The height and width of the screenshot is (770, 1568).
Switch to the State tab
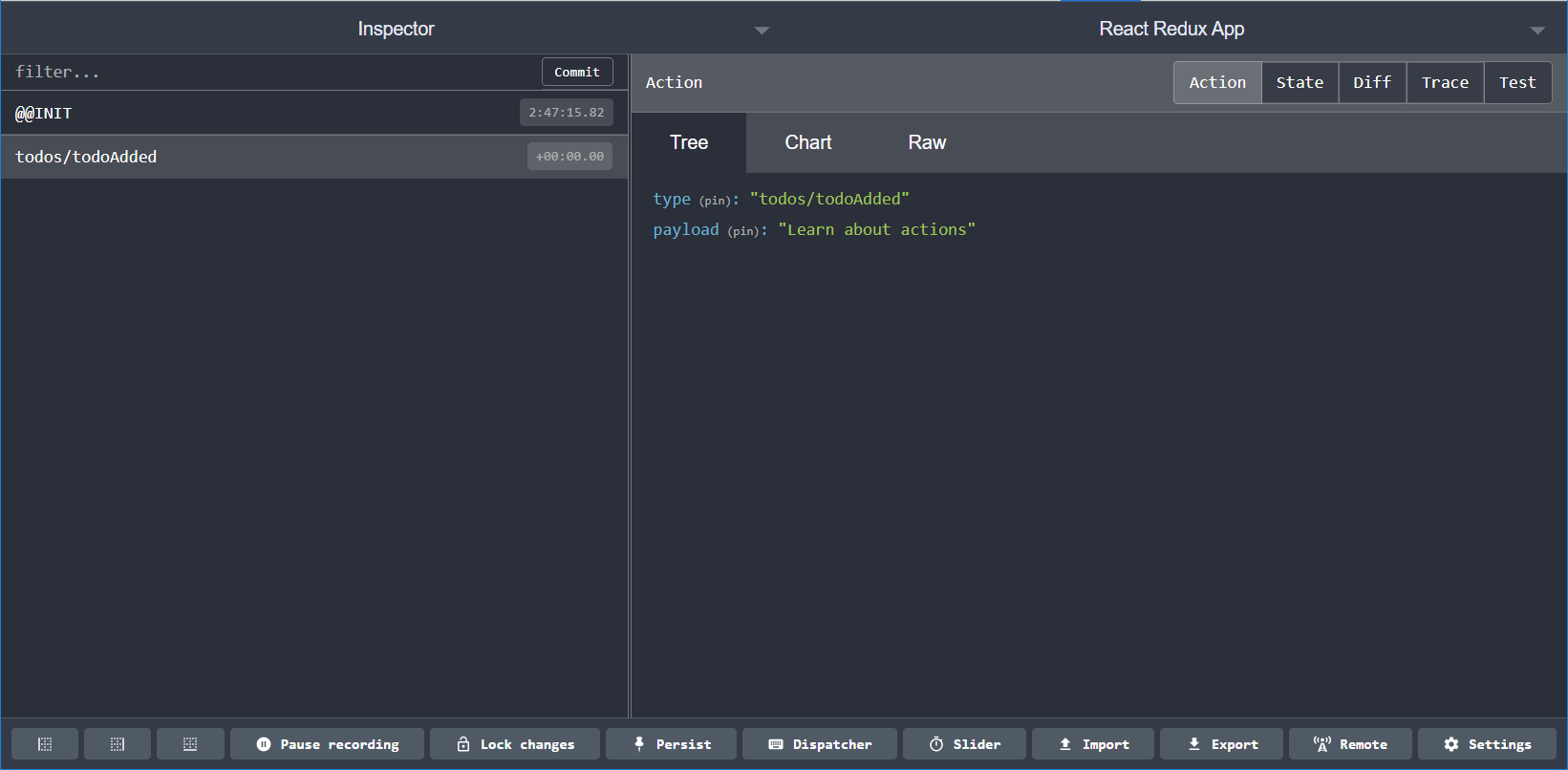(1300, 83)
